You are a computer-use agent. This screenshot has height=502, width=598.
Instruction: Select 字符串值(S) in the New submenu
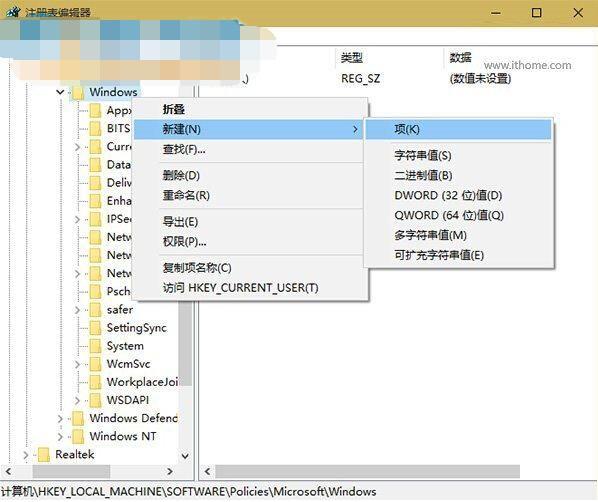click(423, 156)
